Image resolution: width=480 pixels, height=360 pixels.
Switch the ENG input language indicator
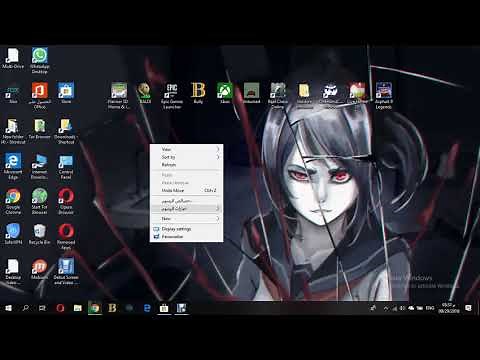pyautogui.click(x=430, y=308)
